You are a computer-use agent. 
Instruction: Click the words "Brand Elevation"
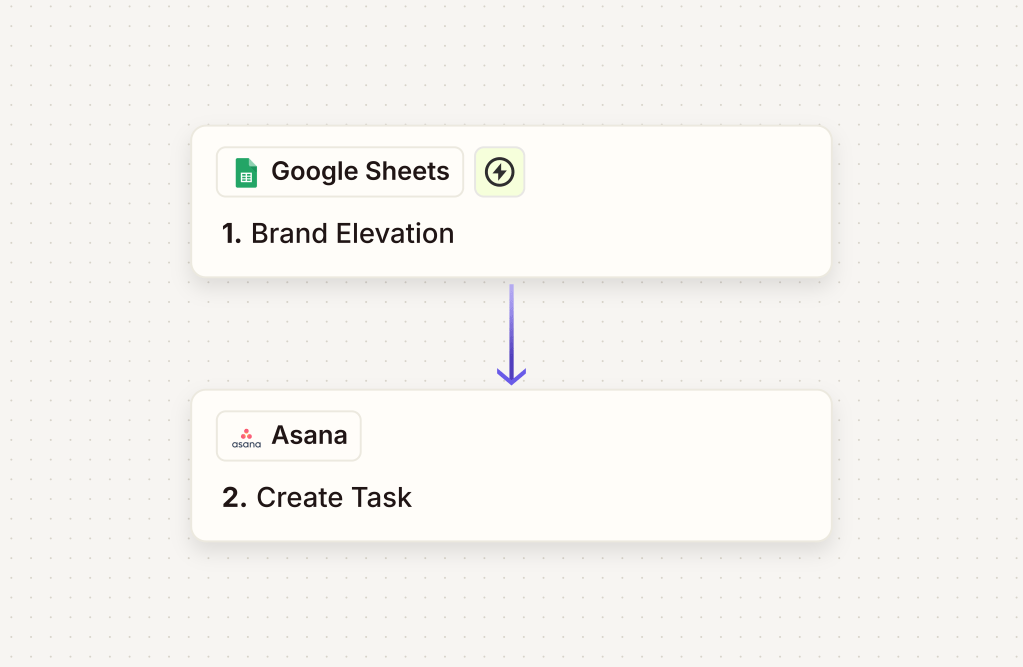tap(352, 234)
